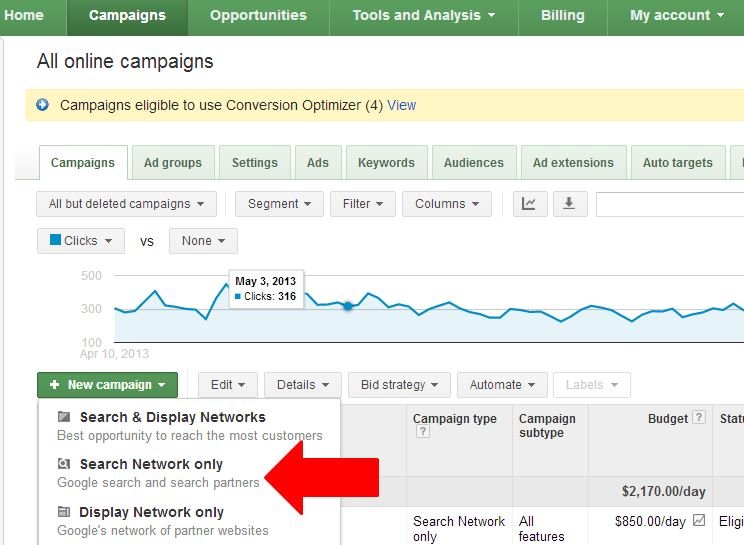
Task: Expand the Segment dropdown
Action: click(x=279, y=204)
